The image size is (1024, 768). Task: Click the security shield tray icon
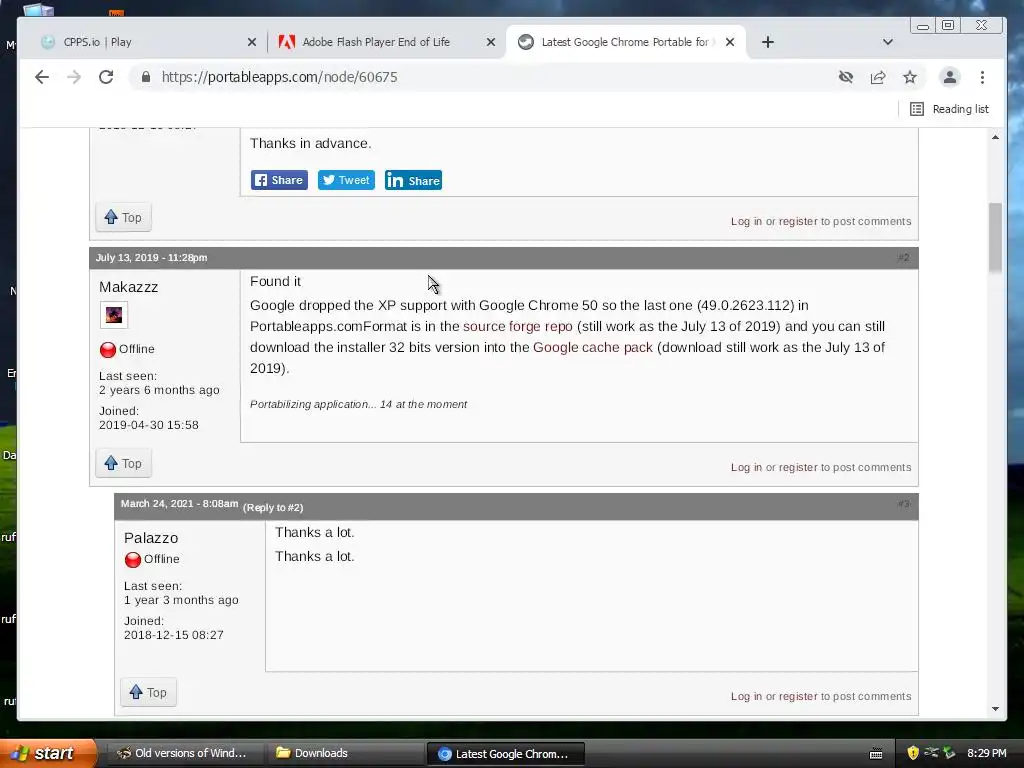[x=913, y=753]
